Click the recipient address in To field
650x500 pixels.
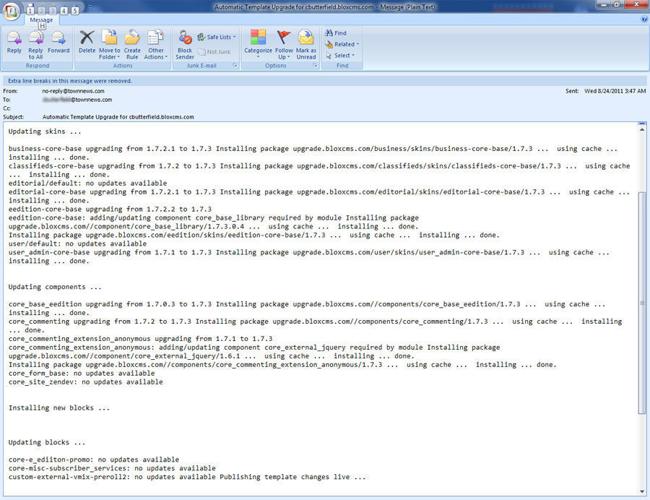point(77,100)
